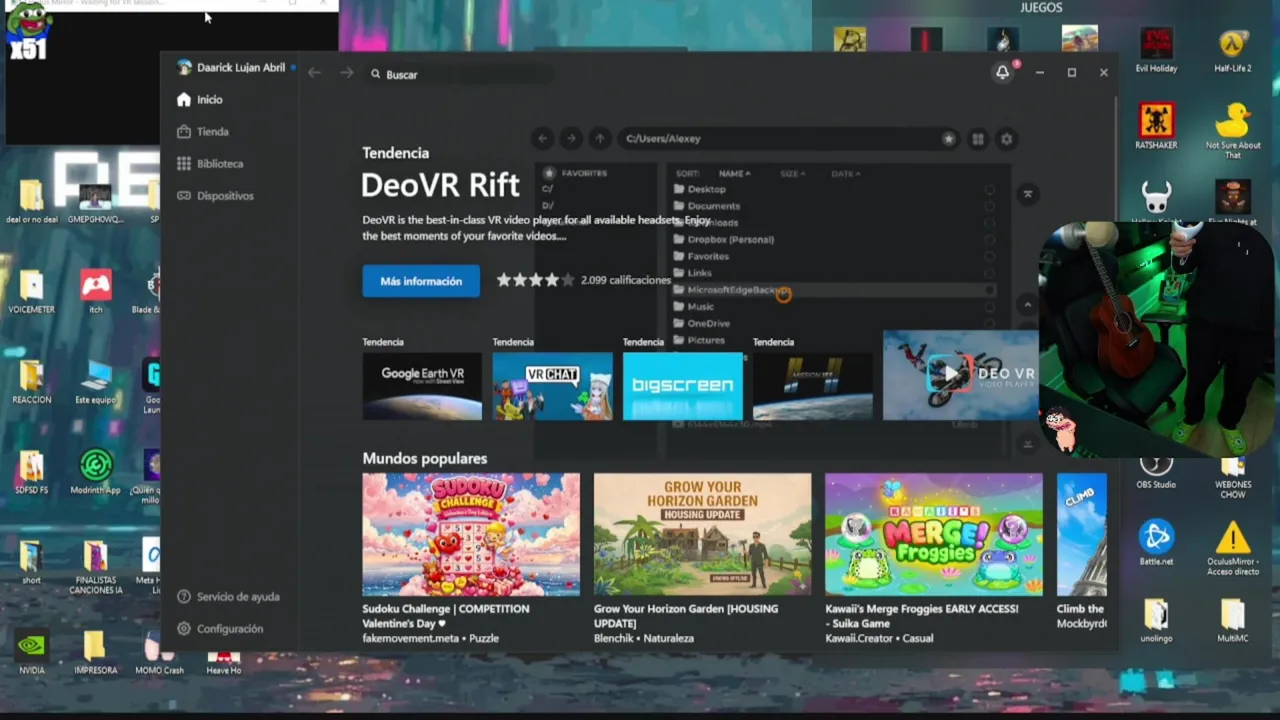Open the Google Earth VR thumbnail
Screen dimensions: 1280x720
(422, 385)
